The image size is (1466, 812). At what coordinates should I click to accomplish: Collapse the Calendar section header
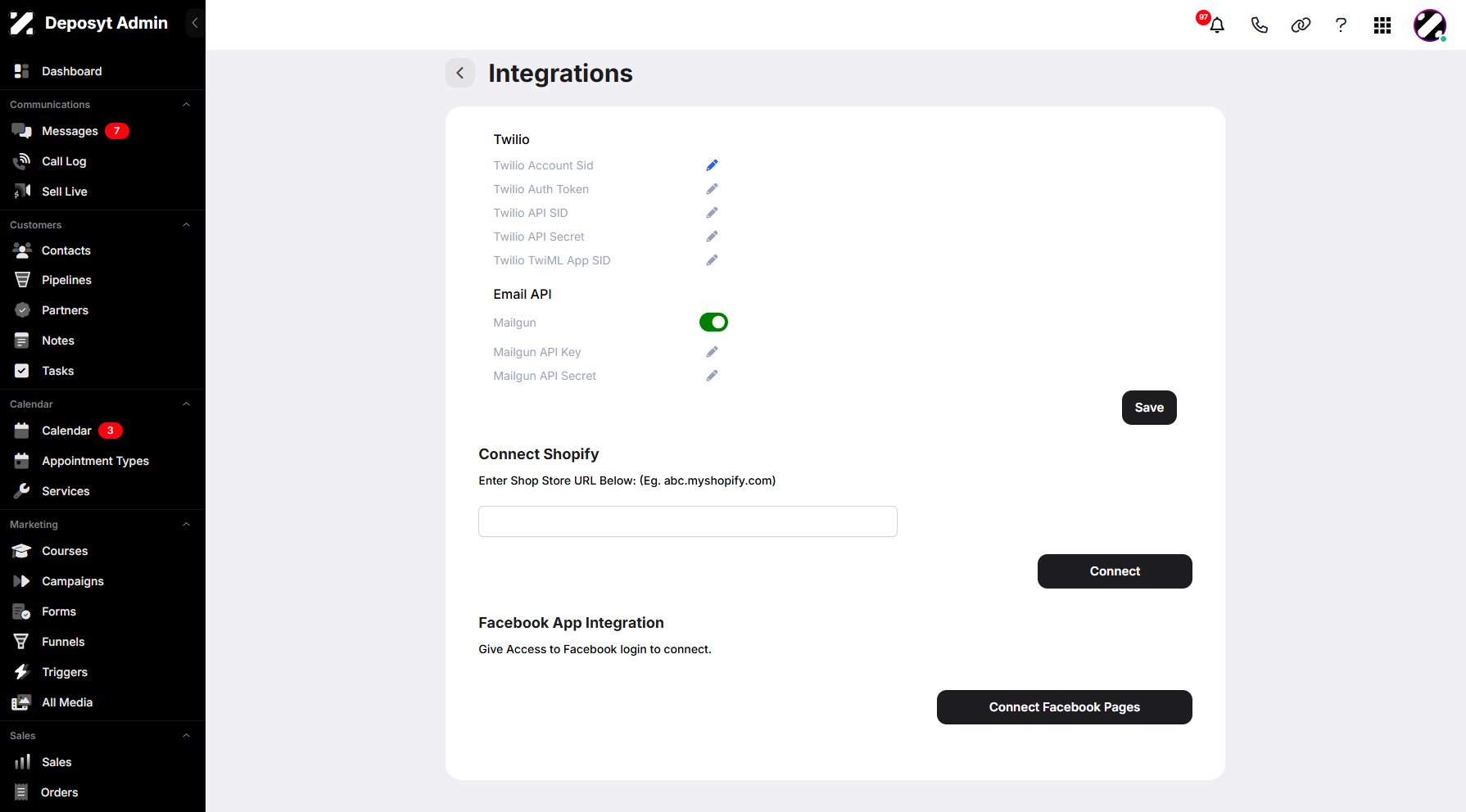(186, 404)
